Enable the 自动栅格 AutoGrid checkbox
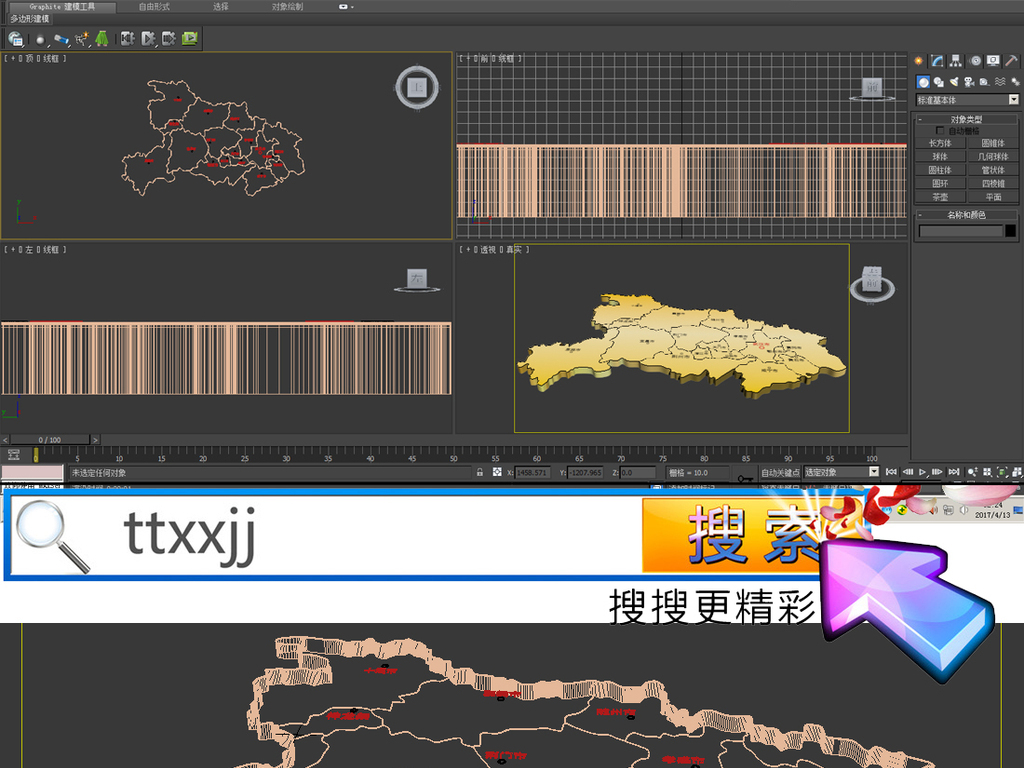The height and width of the screenshot is (768, 1024). click(939, 131)
